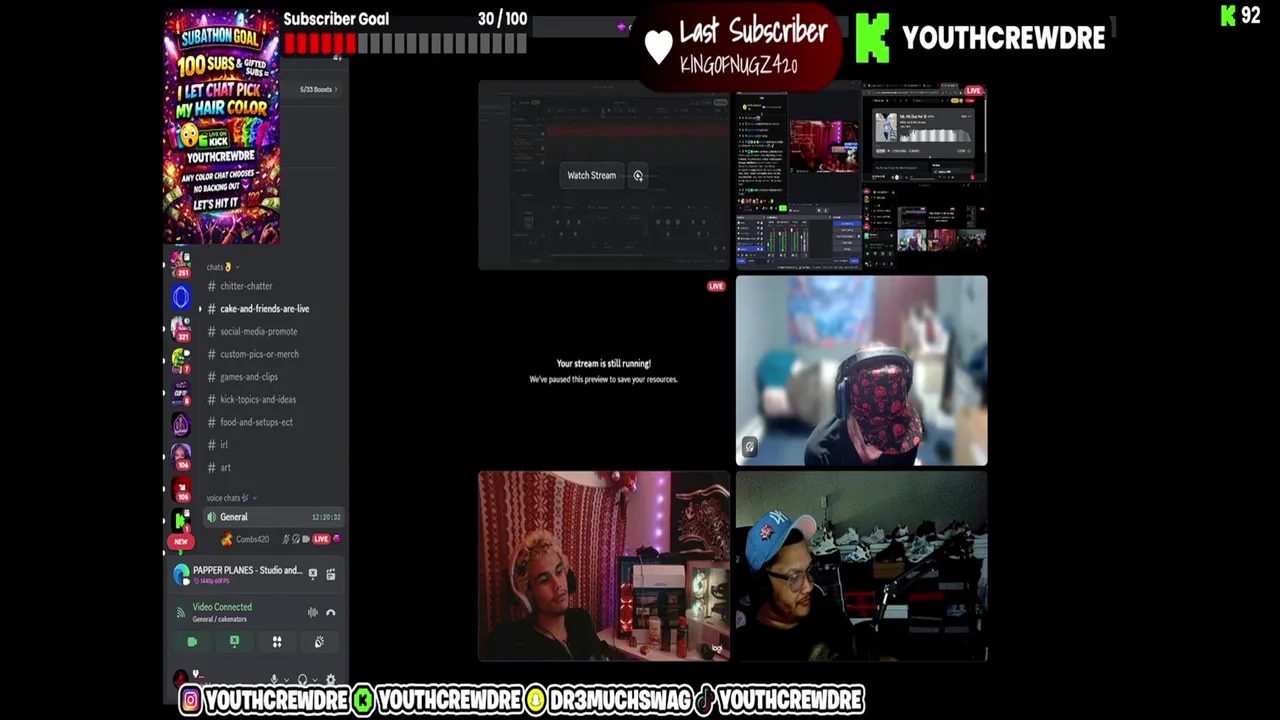Click the connection signal icon beside Video Connected
This screenshot has height=720, width=1280.
[180, 612]
